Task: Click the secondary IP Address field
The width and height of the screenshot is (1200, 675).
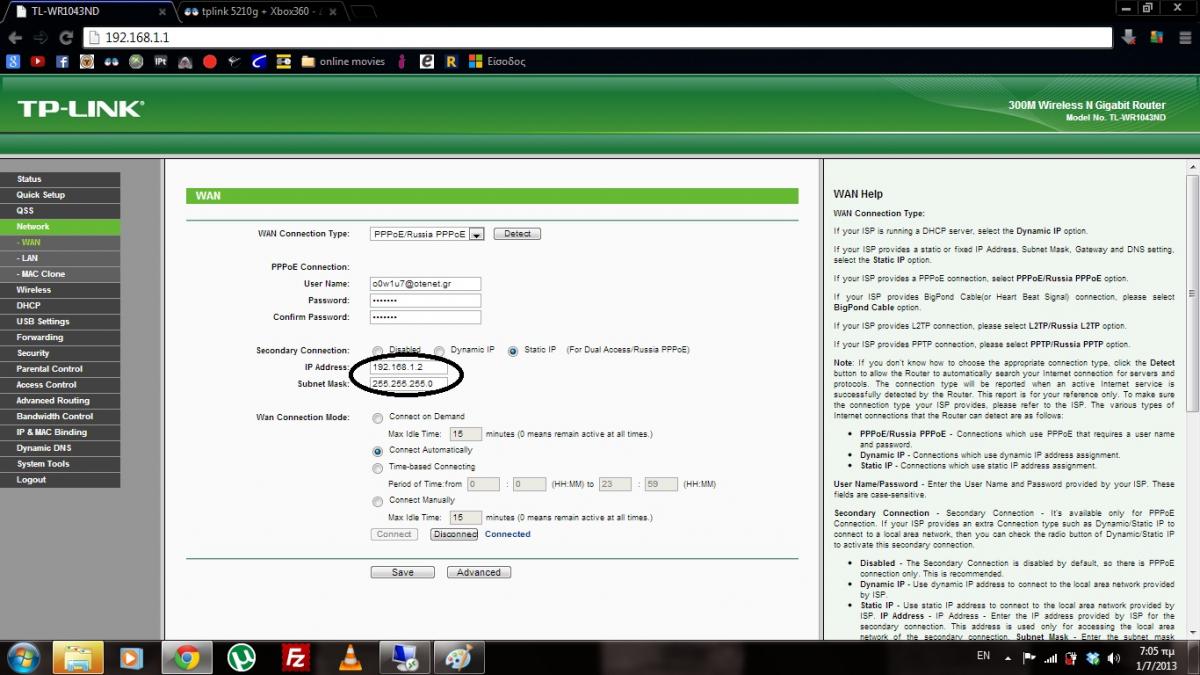Action: (407, 368)
